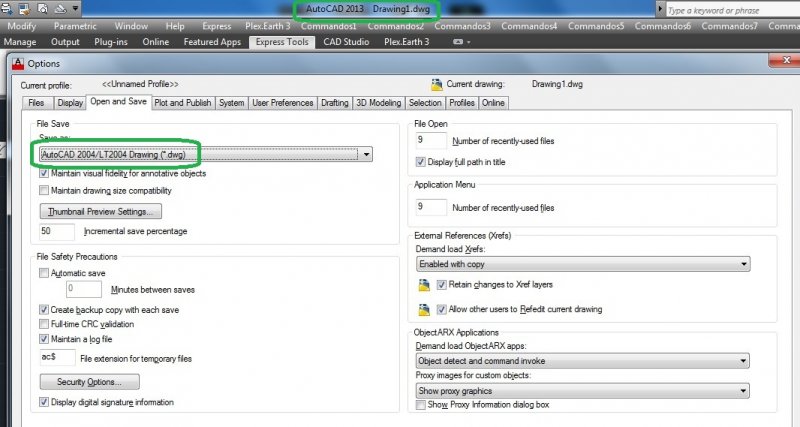The width and height of the screenshot is (800, 427).
Task: Enable Full-time CRC validation
Action: click(x=44, y=324)
